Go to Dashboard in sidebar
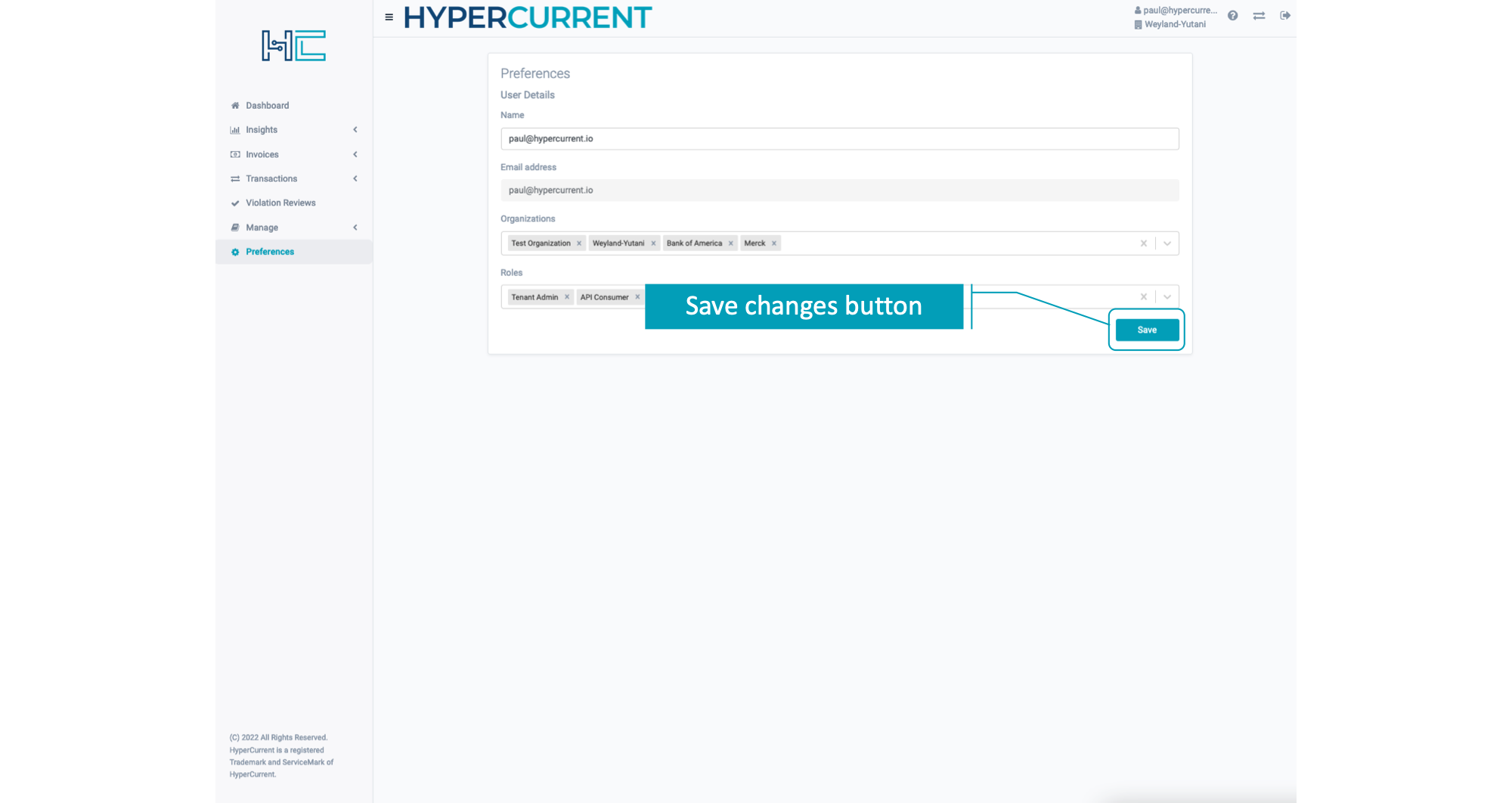 point(267,106)
